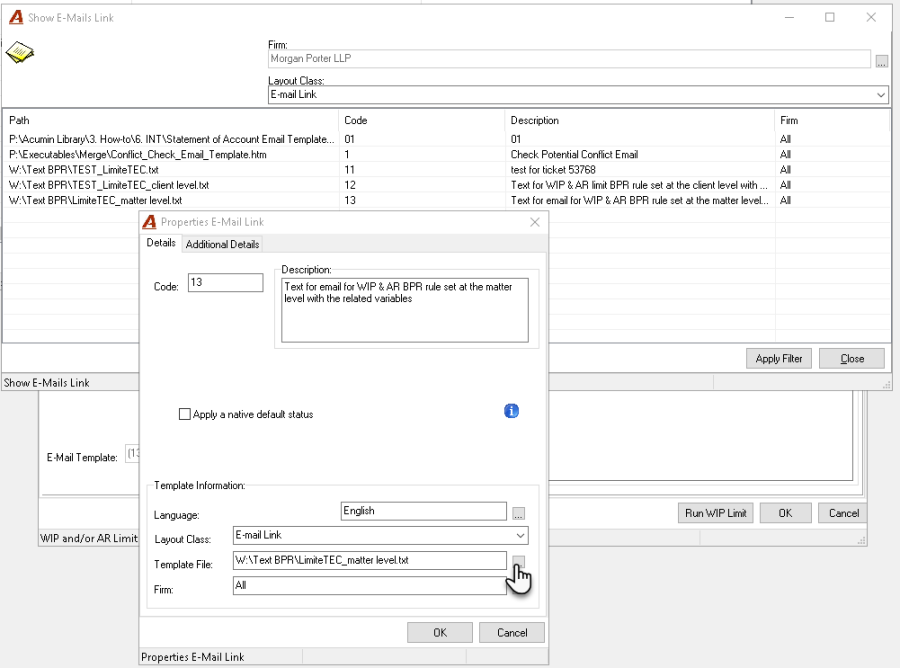Screen dimensions: 900x668
Task: Click Close in Show E-Mails Link window
Action: pyautogui.click(x=852, y=359)
